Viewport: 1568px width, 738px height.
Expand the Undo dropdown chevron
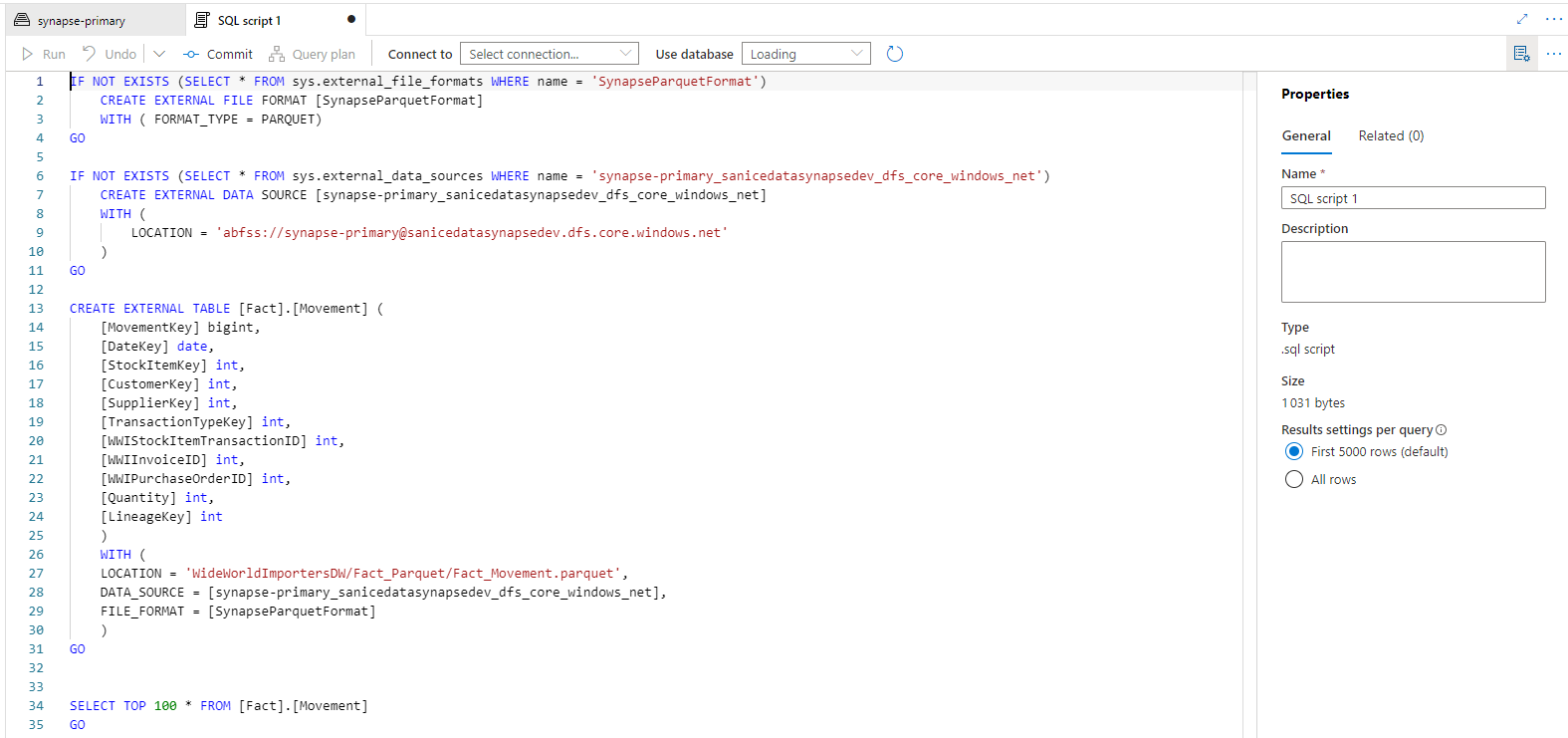tap(159, 54)
